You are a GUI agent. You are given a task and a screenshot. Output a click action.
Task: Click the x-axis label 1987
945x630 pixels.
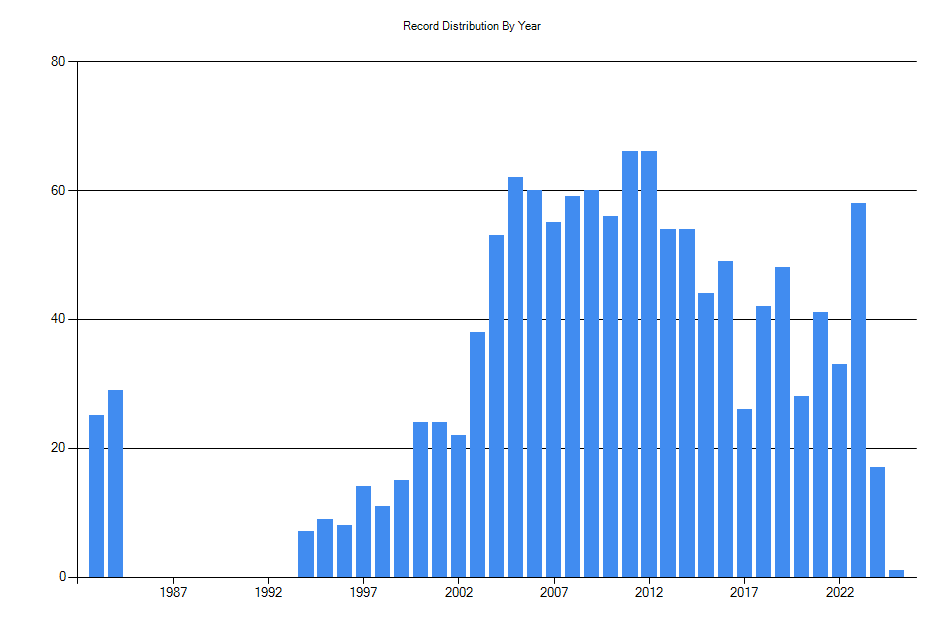pyautogui.click(x=173, y=593)
